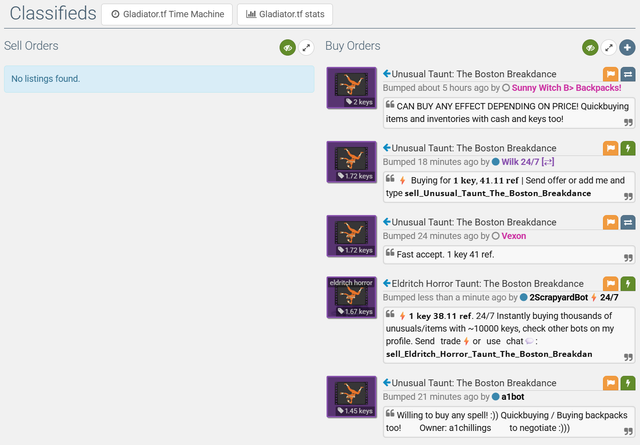Click blue arrow icon on a1bot listing
Viewport: 640px width, 445px height.
(x=387, y=383)
